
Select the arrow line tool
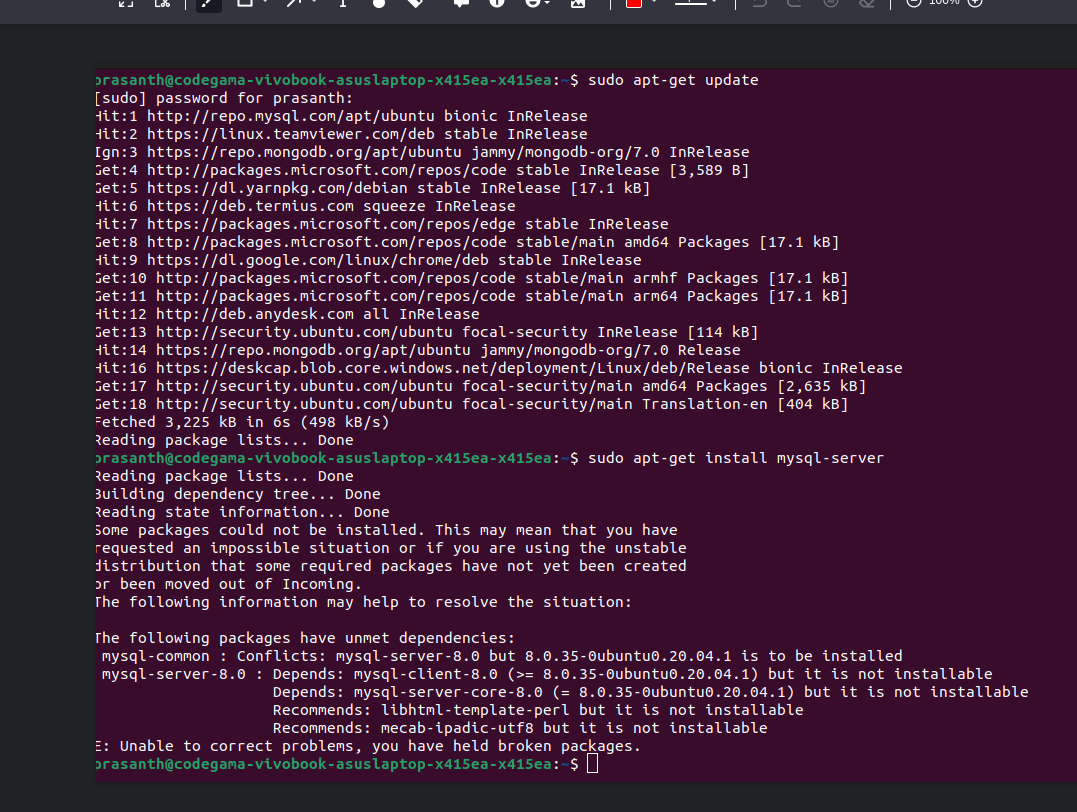(x=295, y=4)
